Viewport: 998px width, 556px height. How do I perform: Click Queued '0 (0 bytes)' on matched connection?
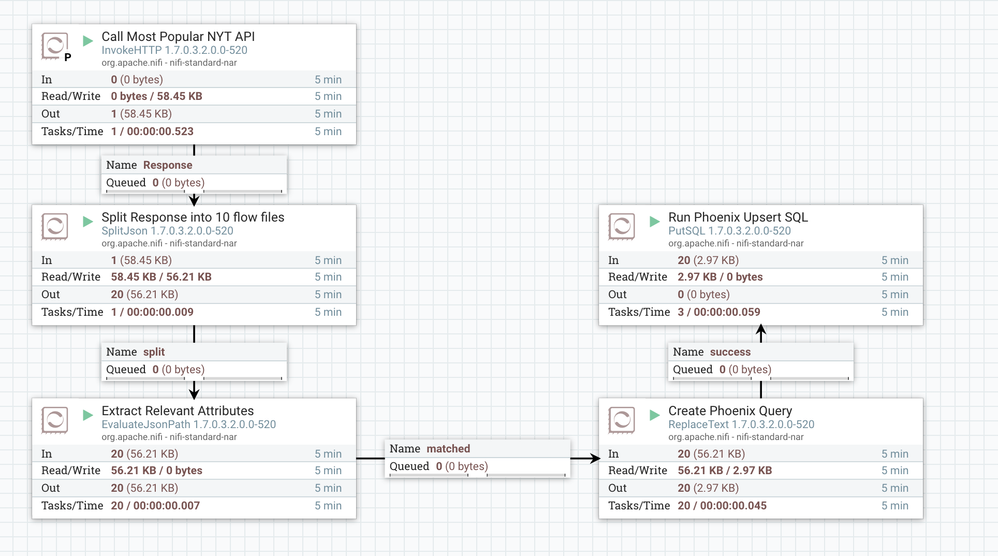pyautogui.click(x=462, y=466)
